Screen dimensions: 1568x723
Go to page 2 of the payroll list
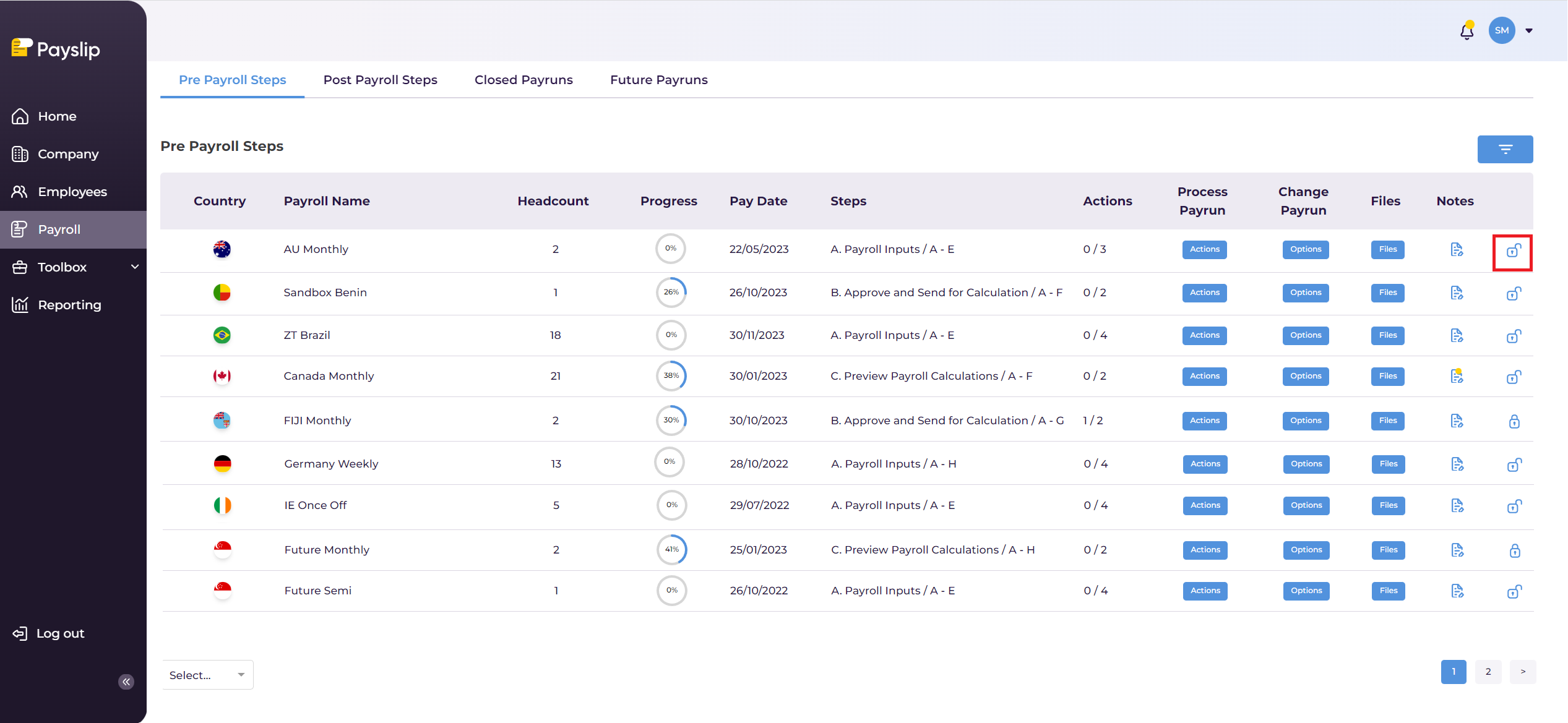pyautogui.click(x=1488, y=672)
